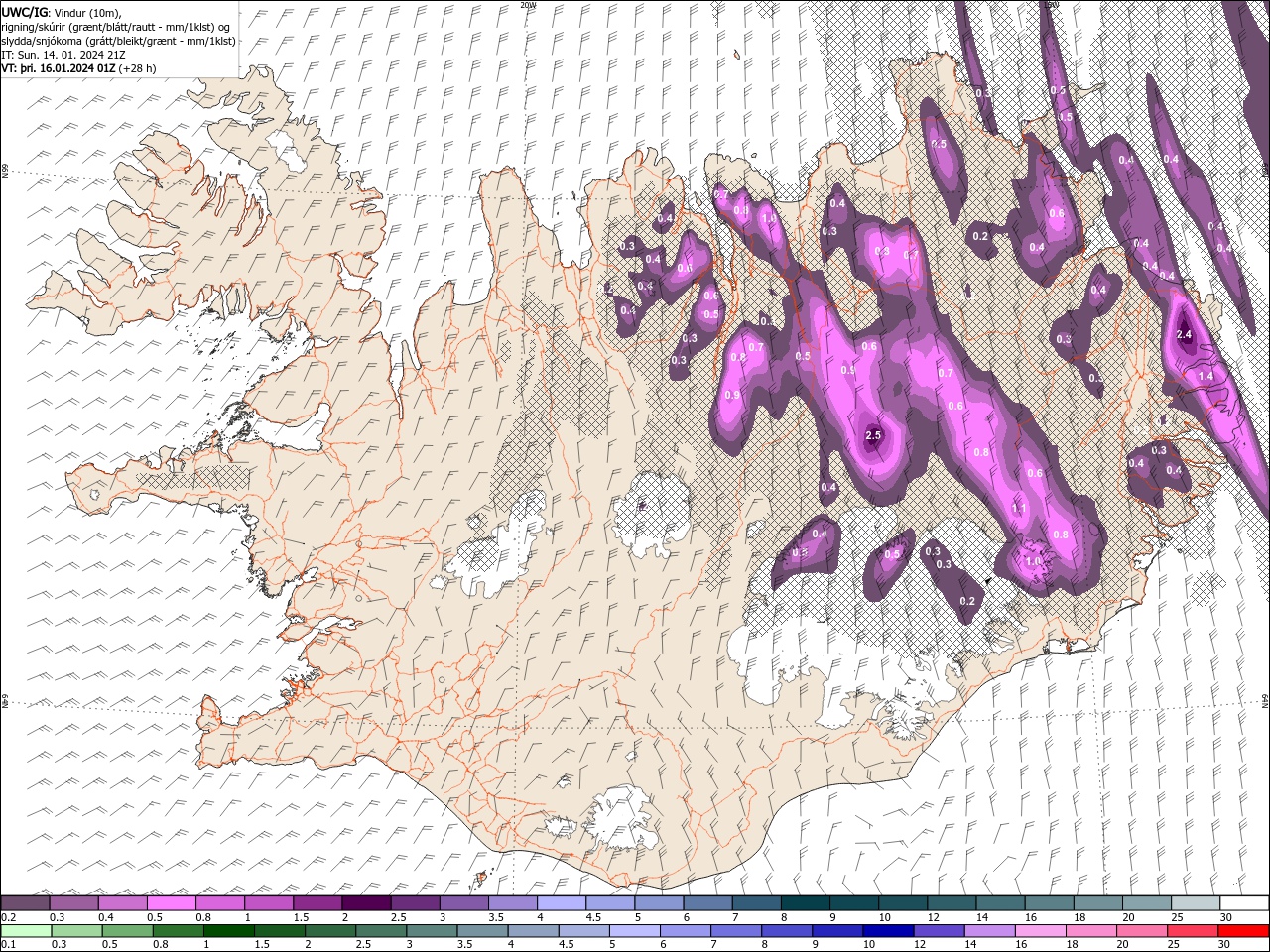Click the bright pink snow swatch between 0.5 and 0.8
This screenshot has width=1270, height=952.
[x=172, y=903]
